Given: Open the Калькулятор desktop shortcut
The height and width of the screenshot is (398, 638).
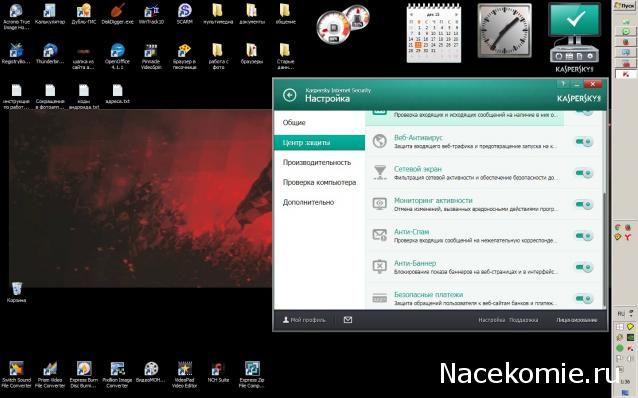Looking at the screenshot, I should [50, 14].
